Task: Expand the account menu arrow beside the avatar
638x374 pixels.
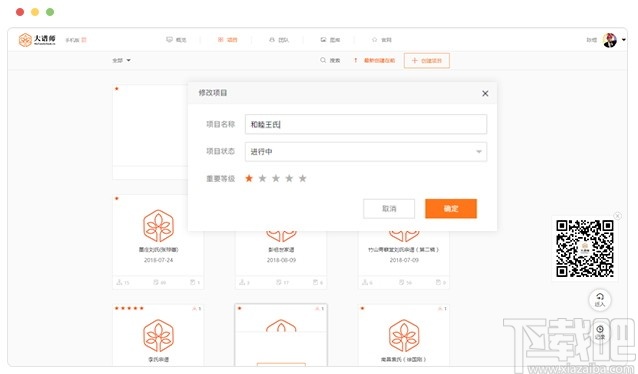Action: 624,40
